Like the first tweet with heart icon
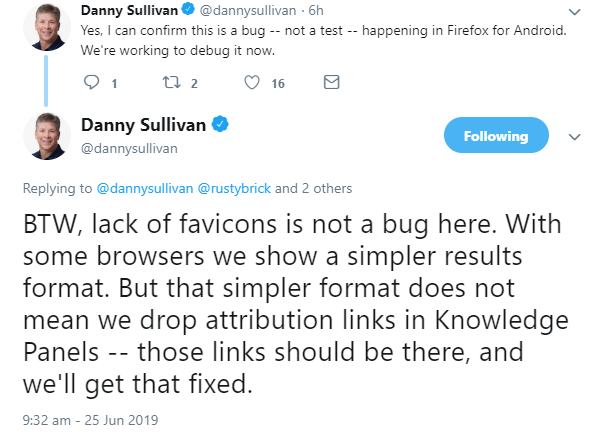 (254, 84)
